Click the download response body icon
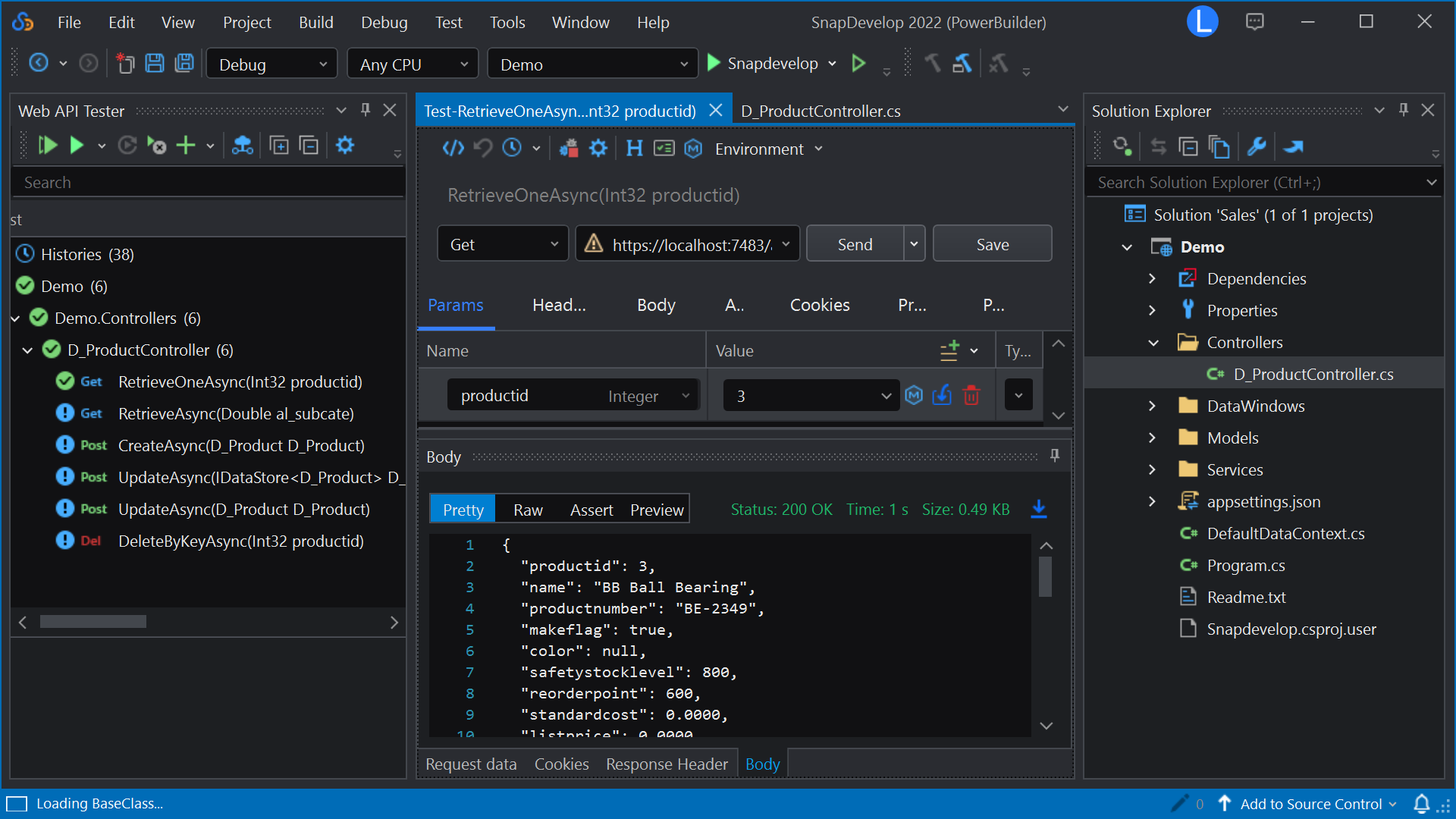 pos(1039,510)
